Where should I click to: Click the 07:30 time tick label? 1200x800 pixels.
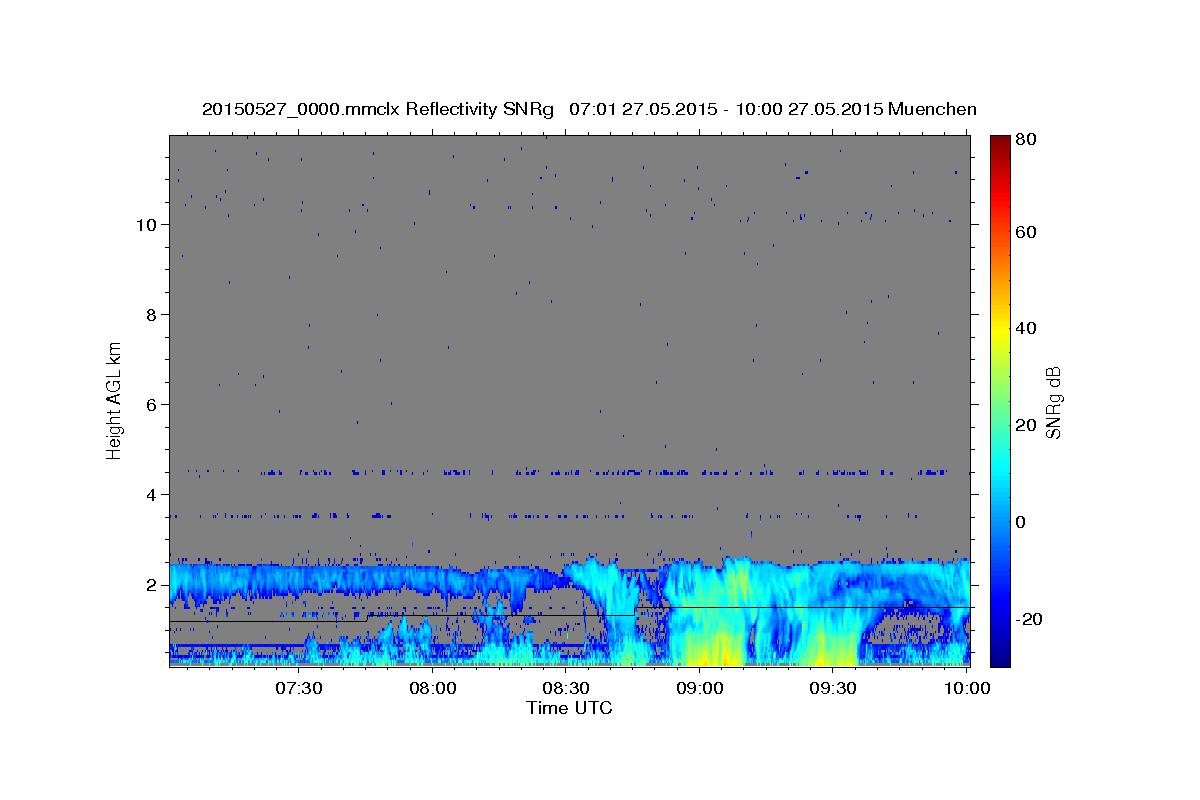click(299, 688)
